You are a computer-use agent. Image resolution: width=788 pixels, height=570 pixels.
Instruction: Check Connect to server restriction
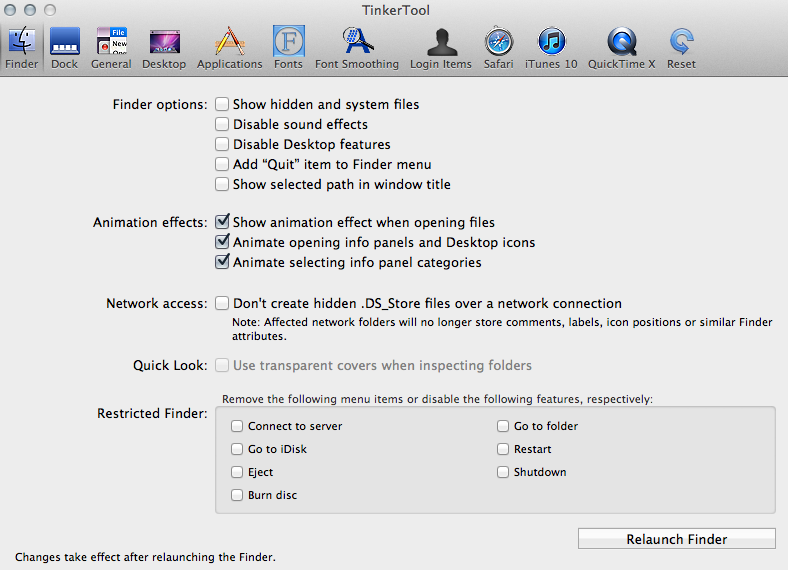237,426
